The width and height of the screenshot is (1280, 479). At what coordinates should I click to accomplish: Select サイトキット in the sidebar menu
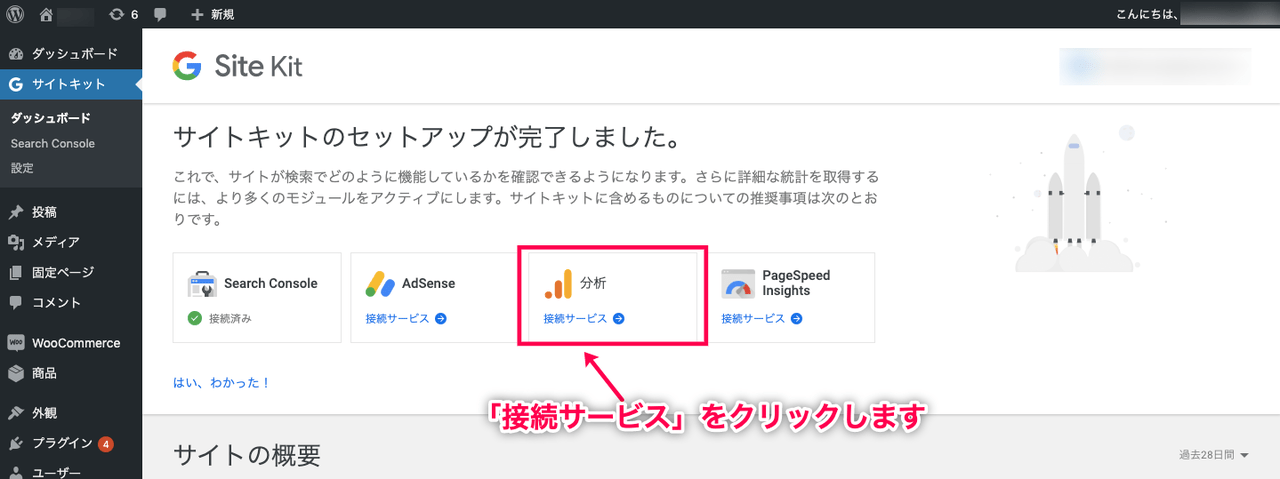[71, 85]
